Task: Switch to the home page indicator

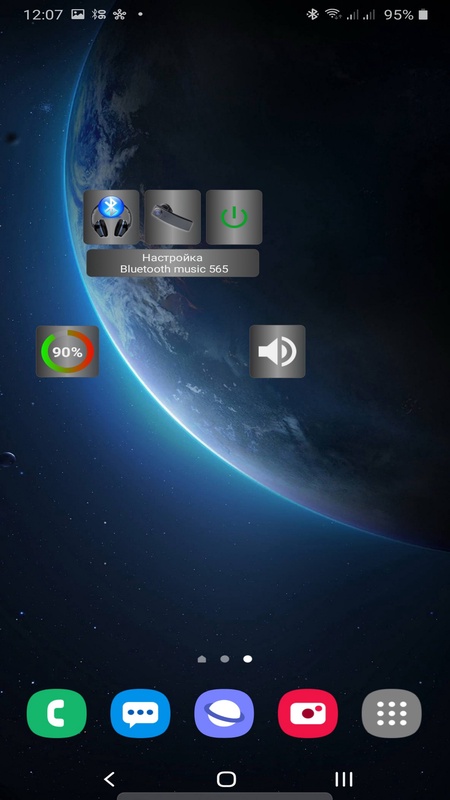Action: pos(202,659)
